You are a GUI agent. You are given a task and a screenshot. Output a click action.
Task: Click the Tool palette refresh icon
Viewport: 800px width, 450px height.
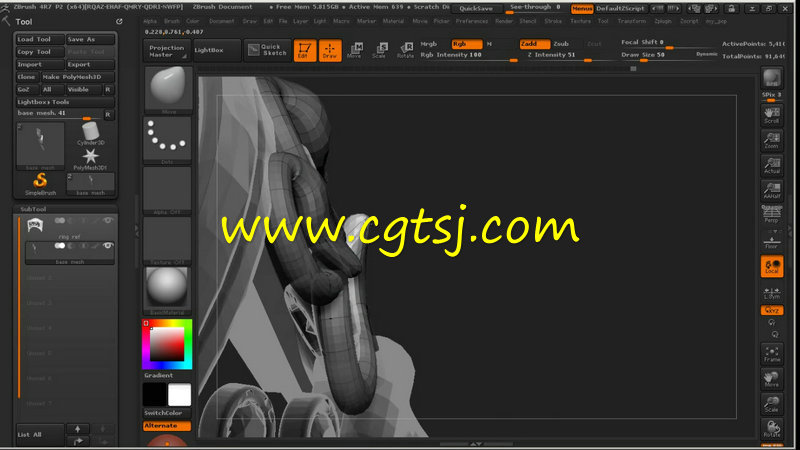(x=119, y=21)
